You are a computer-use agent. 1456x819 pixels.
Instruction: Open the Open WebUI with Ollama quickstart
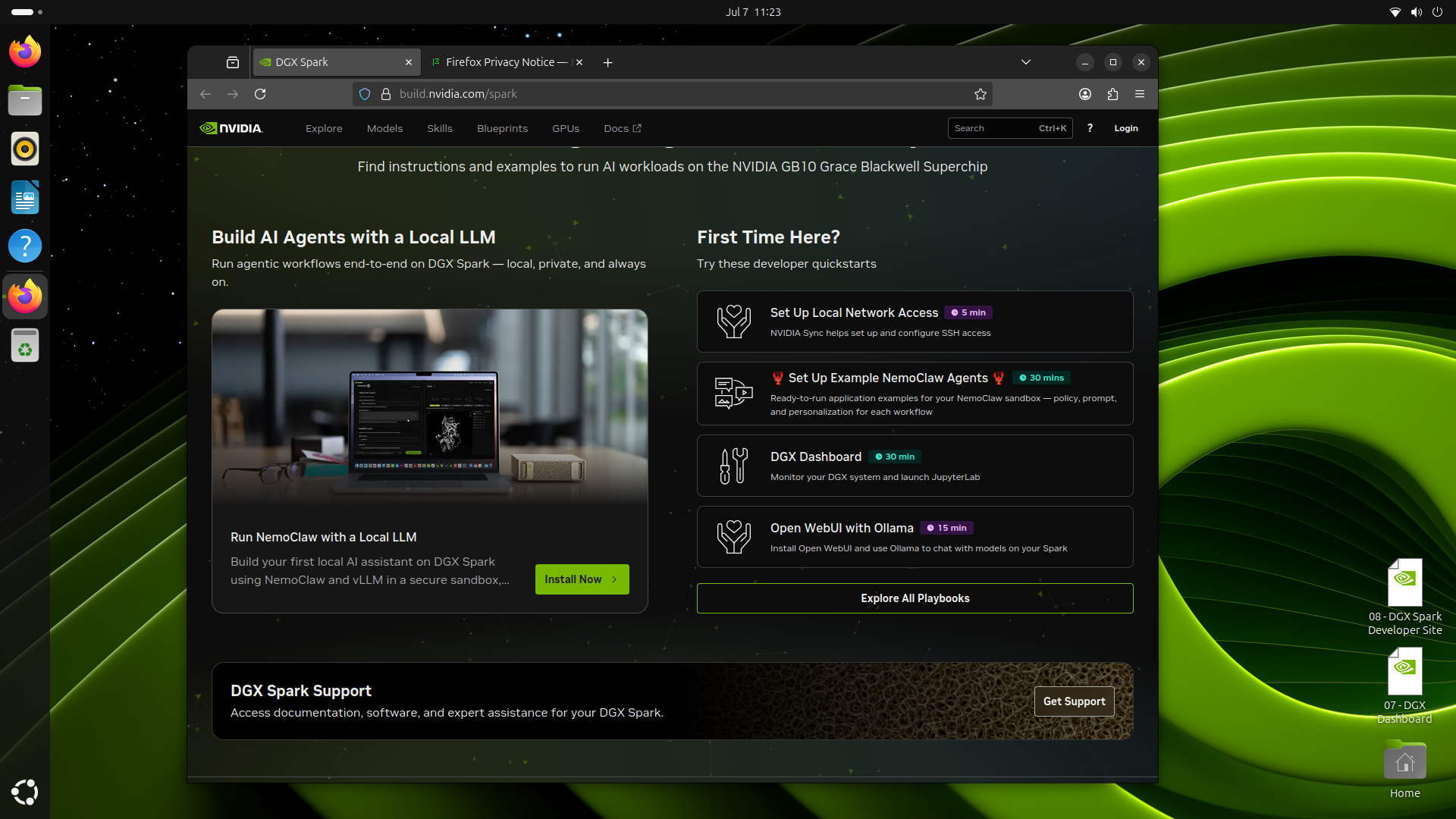(915, 537)
